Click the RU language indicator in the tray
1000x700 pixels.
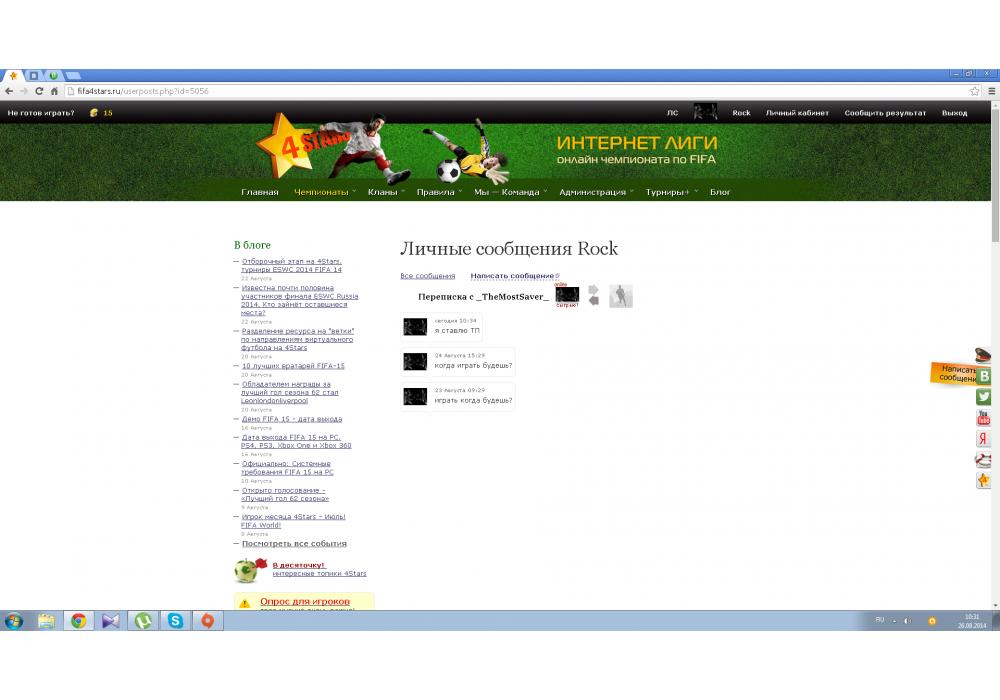tap(879, 620)
